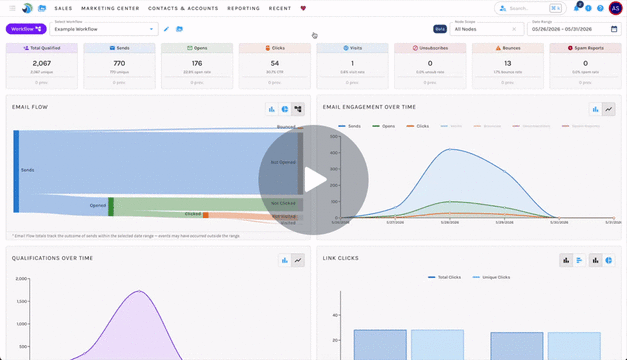Viewport: 627px width, 360px height.
Task: Clear the Node Scope selection
Action: click(x=514, y=29)
